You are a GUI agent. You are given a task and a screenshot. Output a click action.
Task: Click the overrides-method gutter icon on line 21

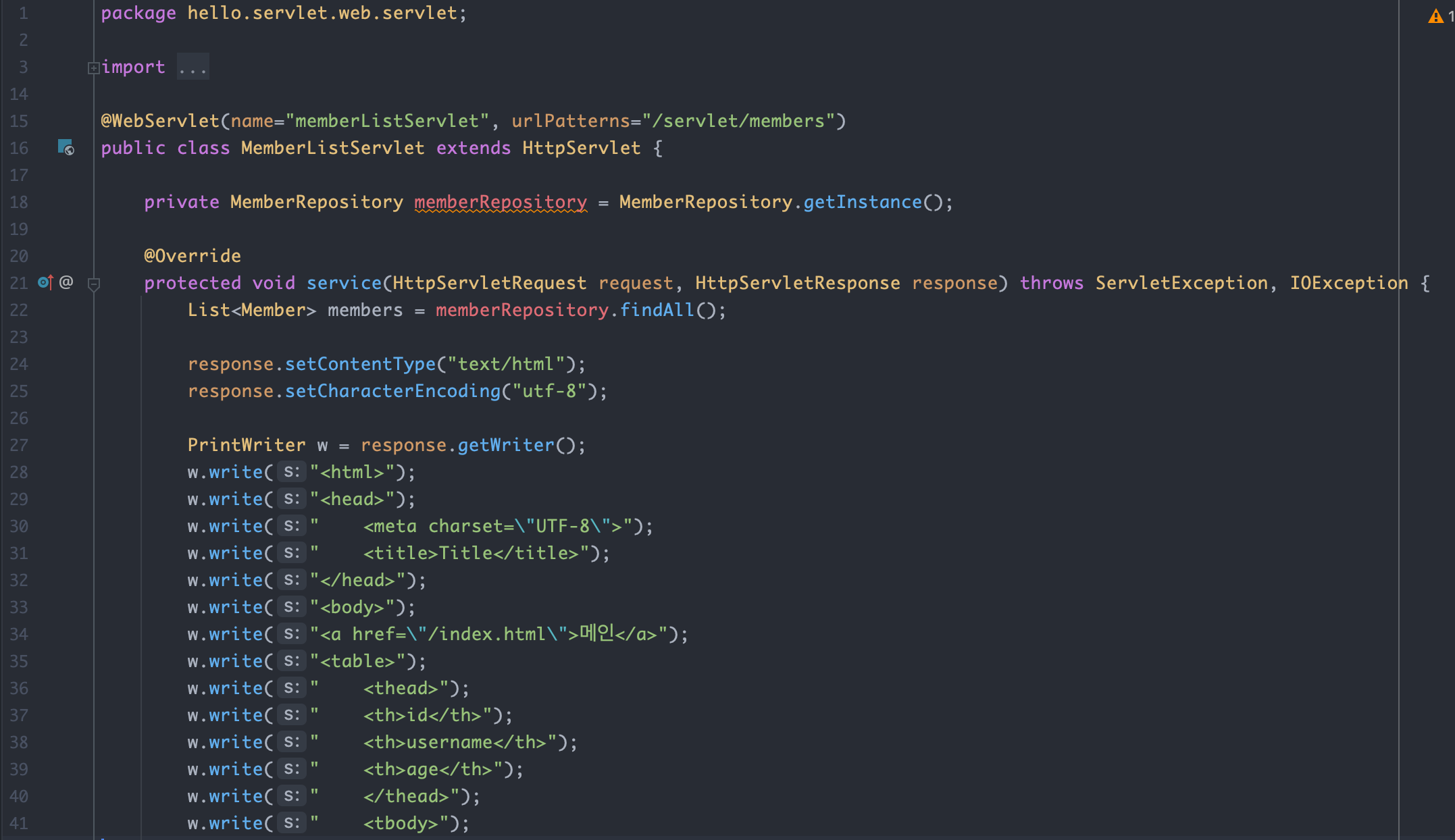(x=45, y=282)
